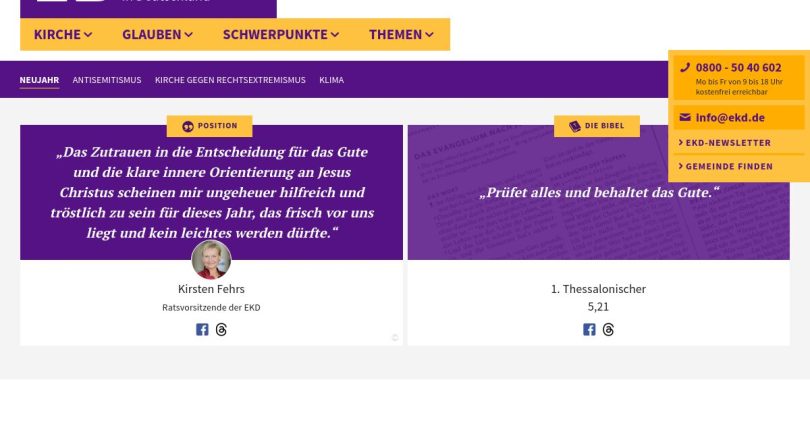Viewport: 810px width, 424px height.
Task: Click Facebook share icon under Kirsten Fehrs quote
Action: click(x=202, y=329)
